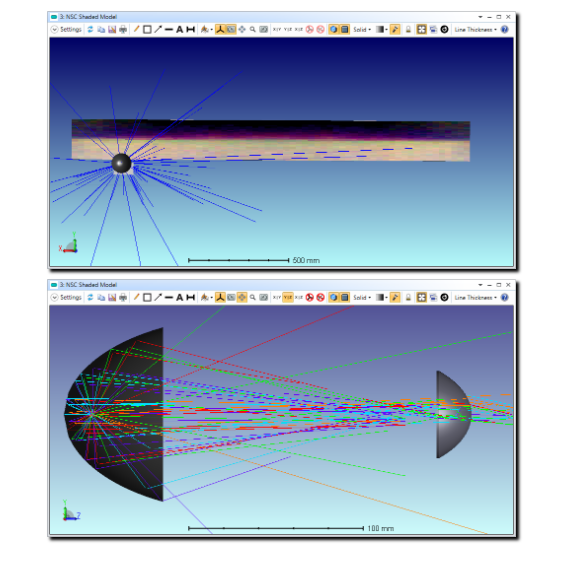Click the refresh icon in the top window toolbar

[x=90, y=29]
